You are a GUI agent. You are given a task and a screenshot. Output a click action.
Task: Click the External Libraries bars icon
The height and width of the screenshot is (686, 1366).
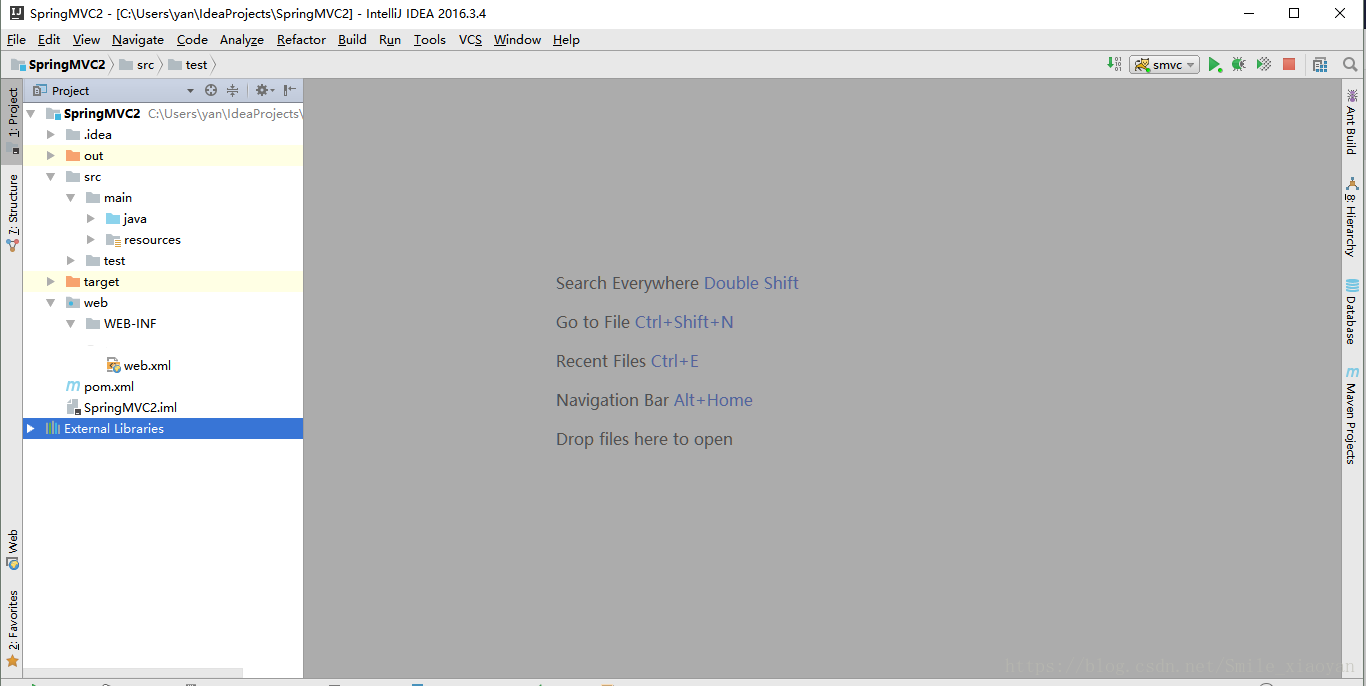point(52,428)
